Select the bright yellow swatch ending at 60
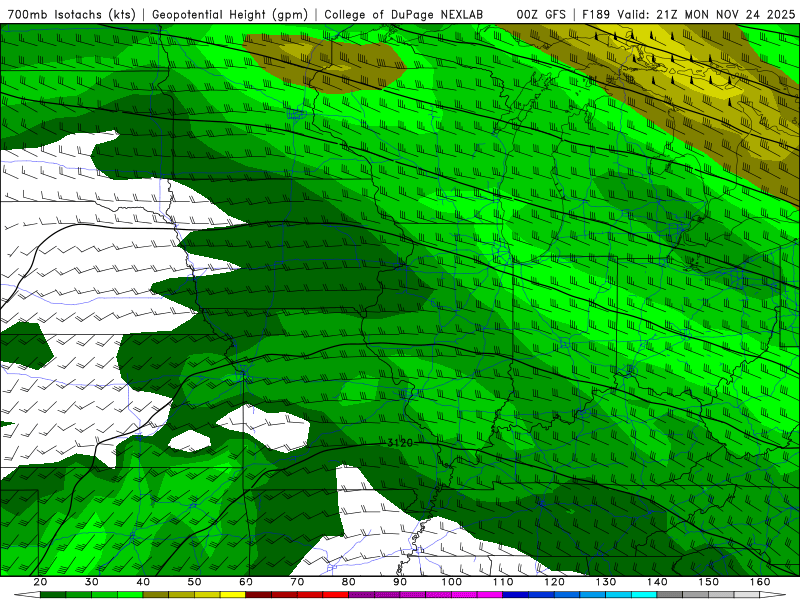This screenshot has height=600, width=800. tap(233, 594)
